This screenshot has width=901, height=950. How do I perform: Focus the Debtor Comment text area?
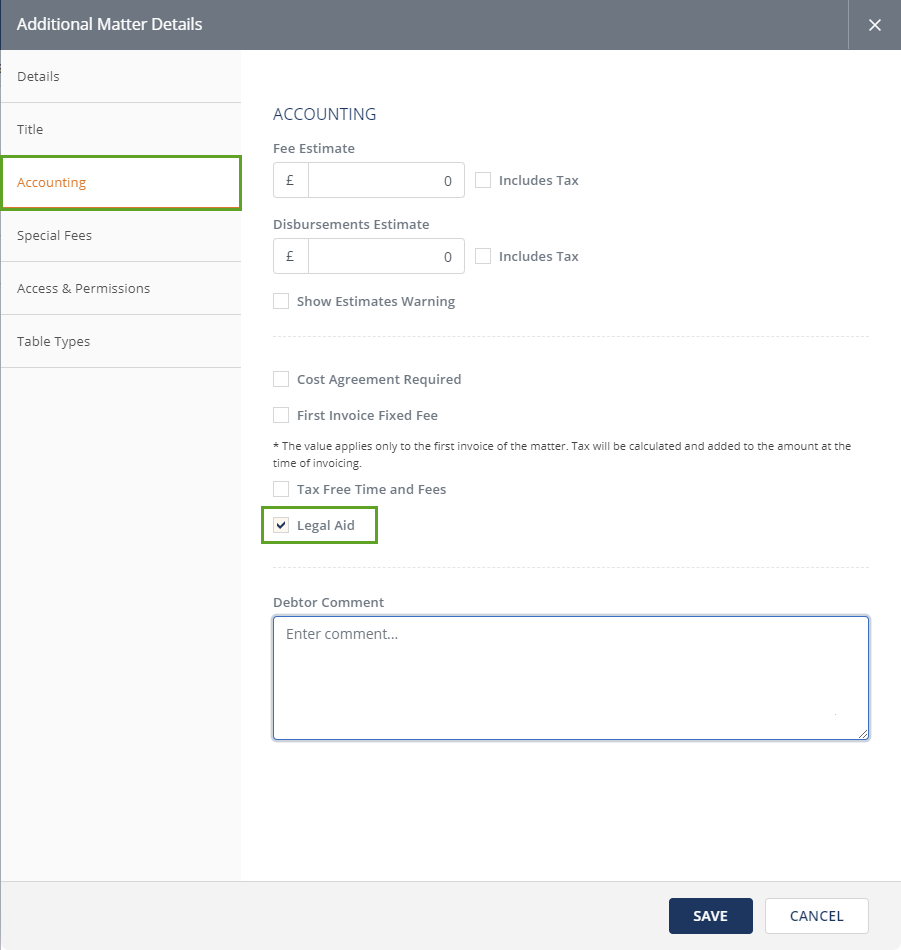pos(570,678)
